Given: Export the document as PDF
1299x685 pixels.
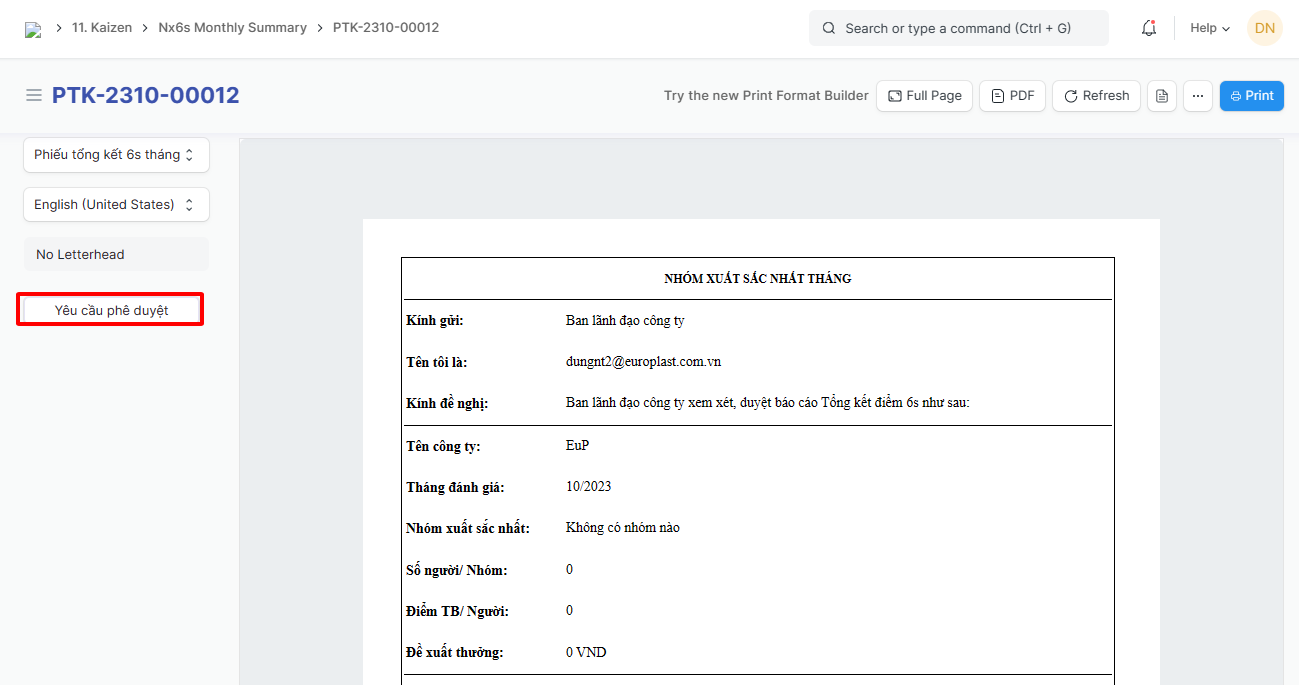Looking at the screenshot, I should click(x=1012, y=96).
